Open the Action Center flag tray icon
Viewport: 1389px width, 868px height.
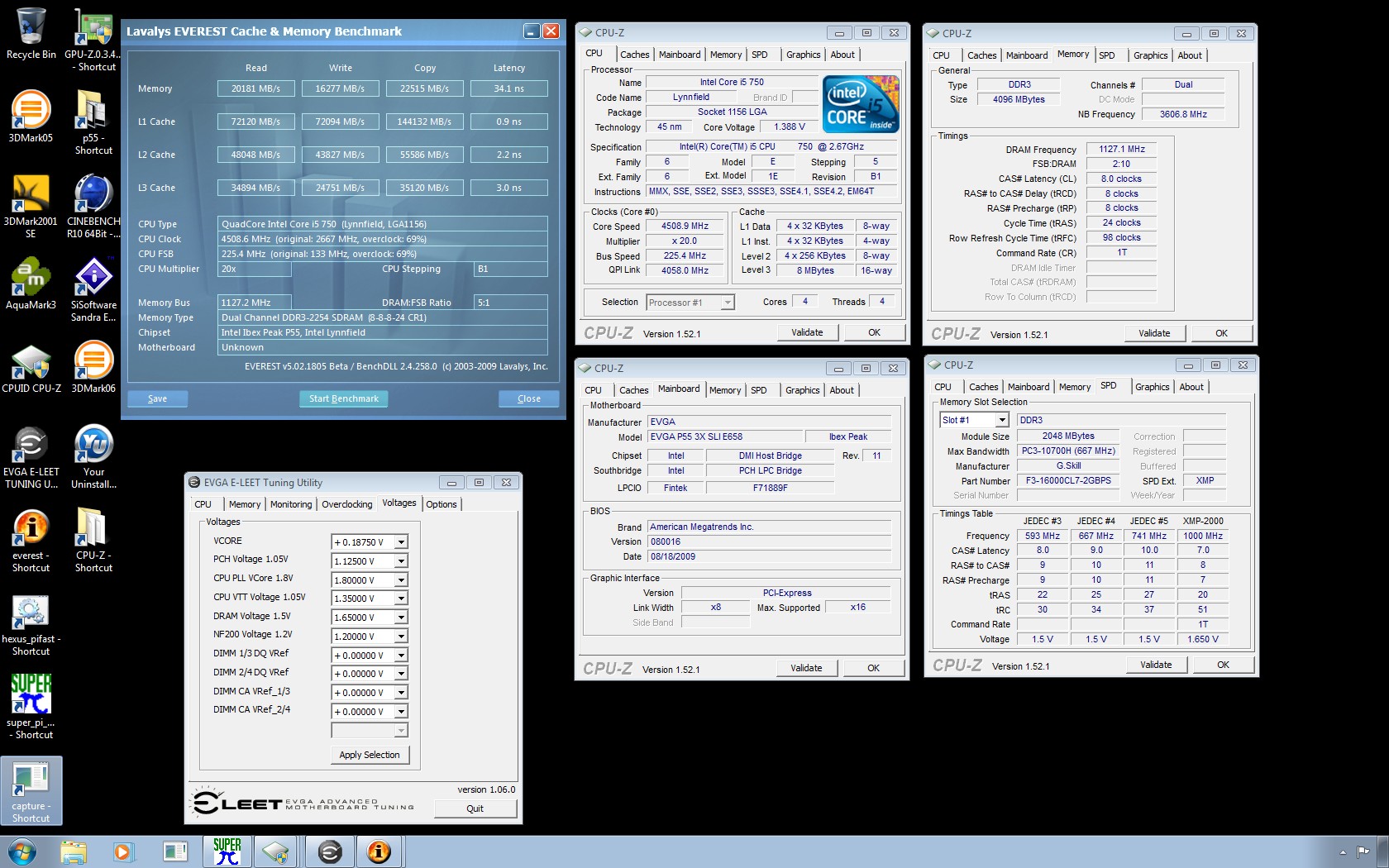[x=1363, y=851]
